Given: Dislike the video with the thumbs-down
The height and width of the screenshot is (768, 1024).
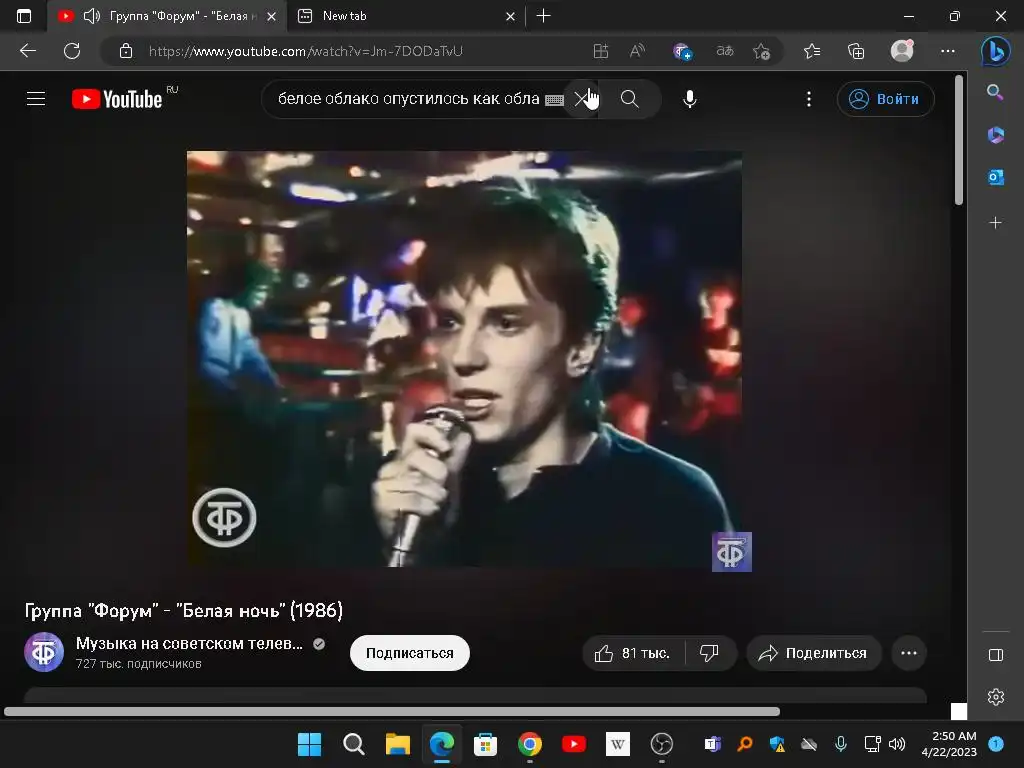Looking at the screenshot, I should point(710,653).
